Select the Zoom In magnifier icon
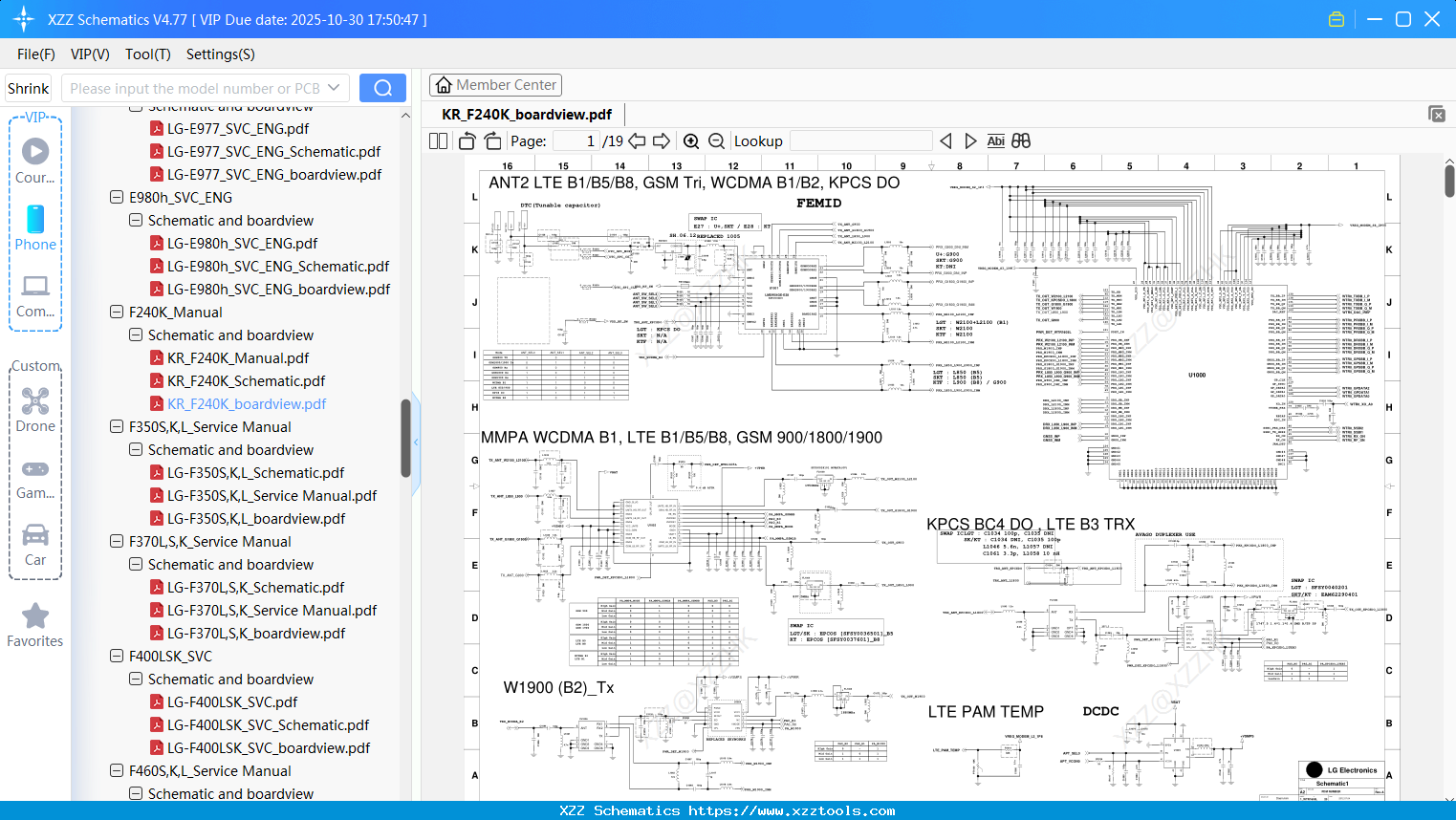This screenshot has height=820, width=1456. coord(690,140)
